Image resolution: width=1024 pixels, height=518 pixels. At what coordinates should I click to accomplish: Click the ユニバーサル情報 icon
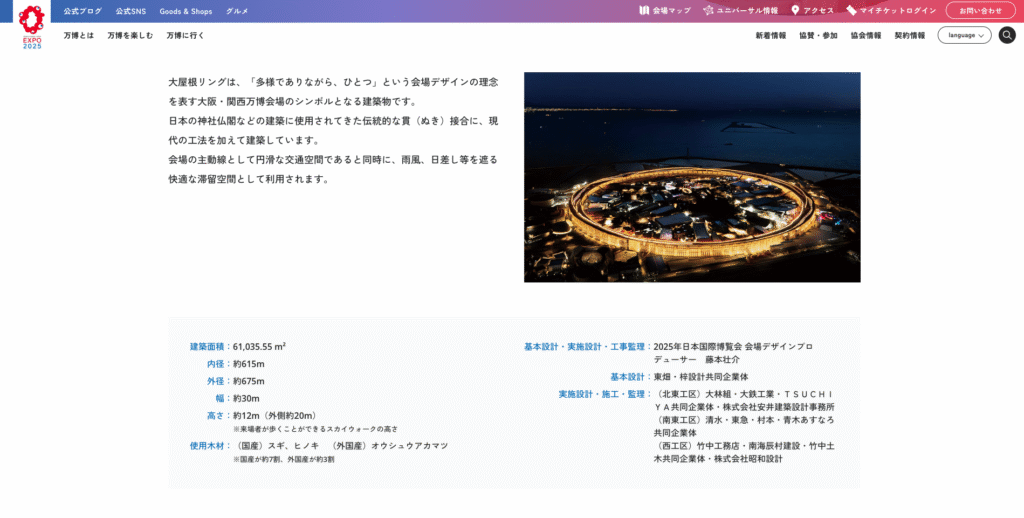click(709, 11)
